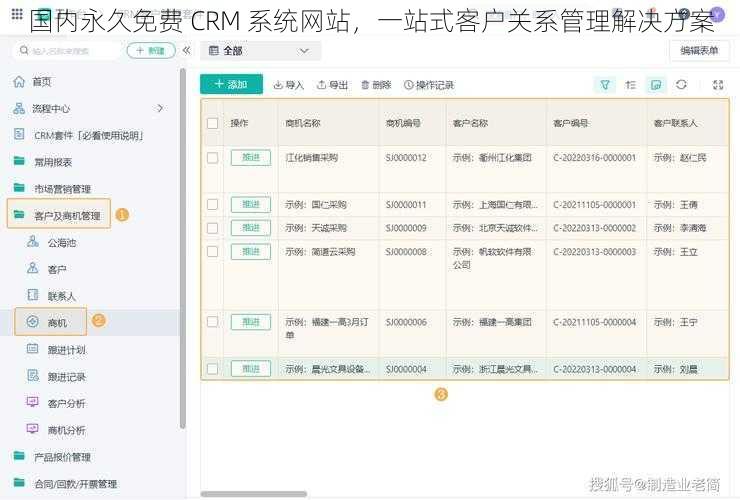740x500 pixels.
Task: Click 跟进 button for row SJ0000004
Action: coord(251,369)
